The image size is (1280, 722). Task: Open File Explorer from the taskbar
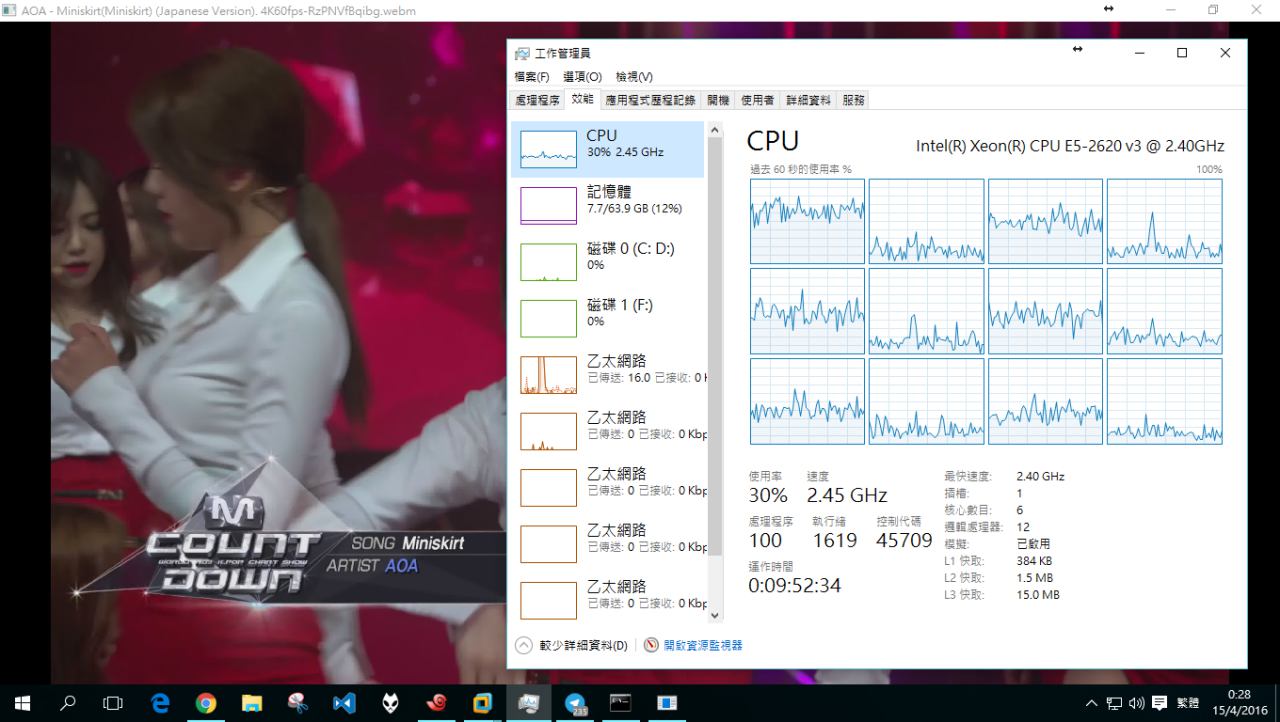point(252,703)
